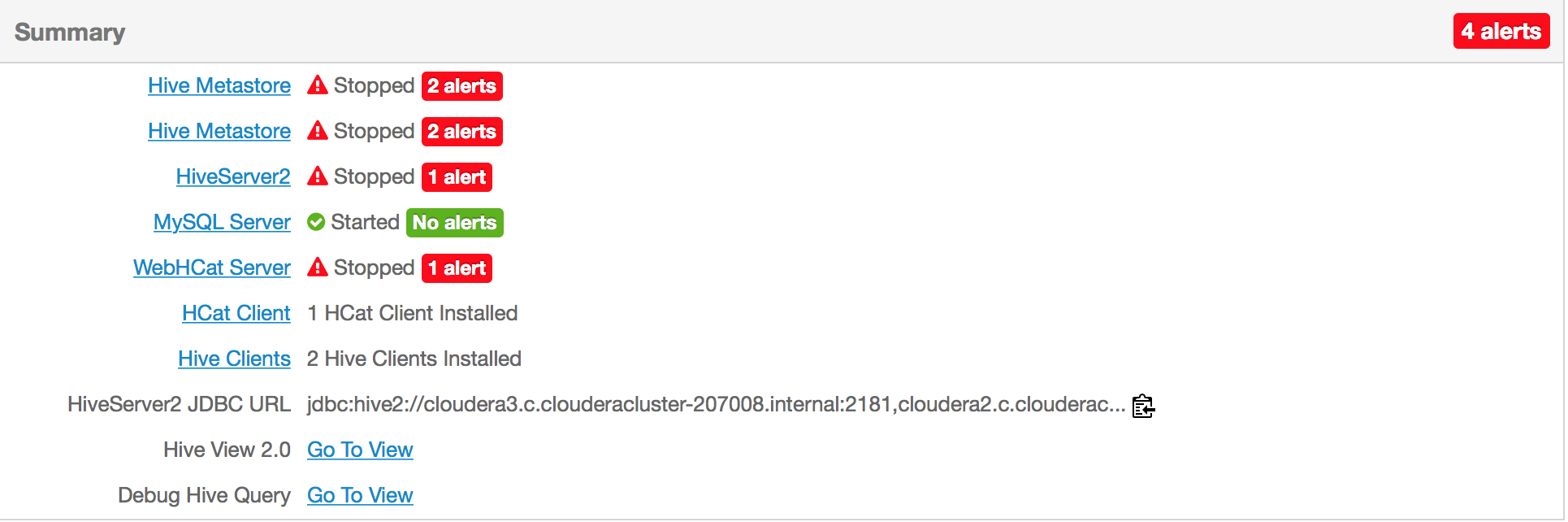Screen dimensions: 1568x522
Task: Click the green started check beside MySQL Server
Action: [315, 222]
